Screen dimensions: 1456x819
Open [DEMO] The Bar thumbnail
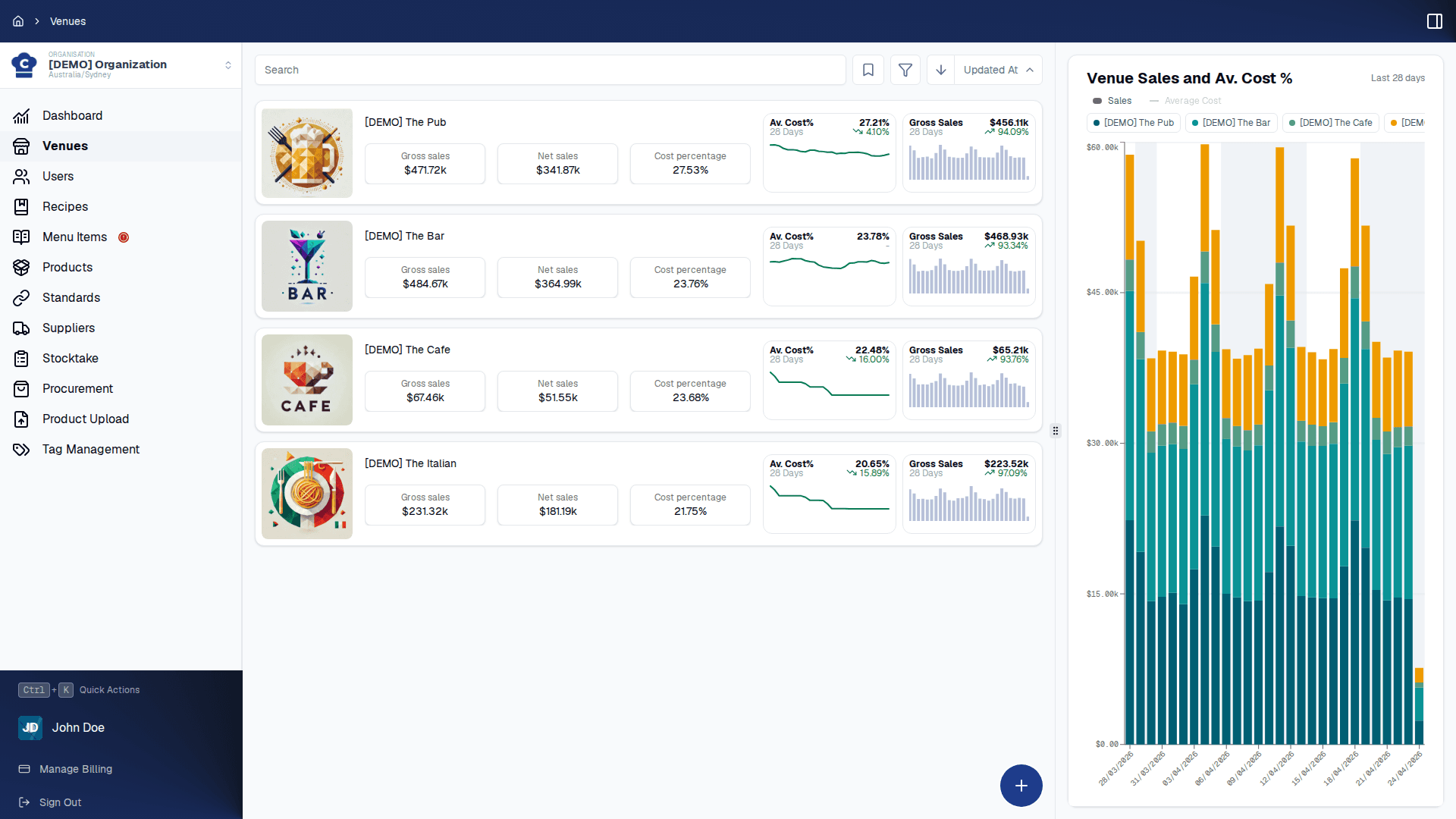tap(307, 266)
